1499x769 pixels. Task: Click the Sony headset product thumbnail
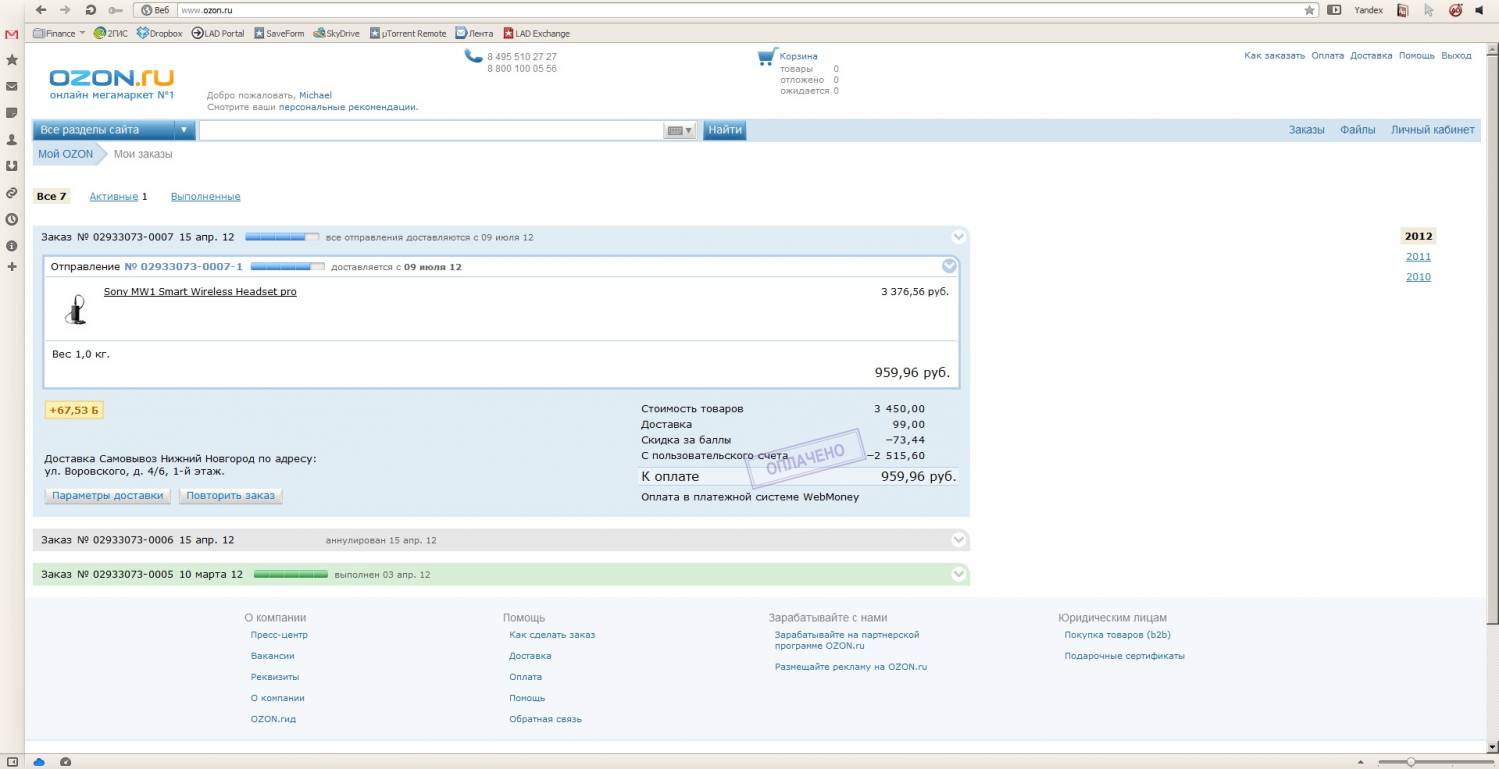75,309
